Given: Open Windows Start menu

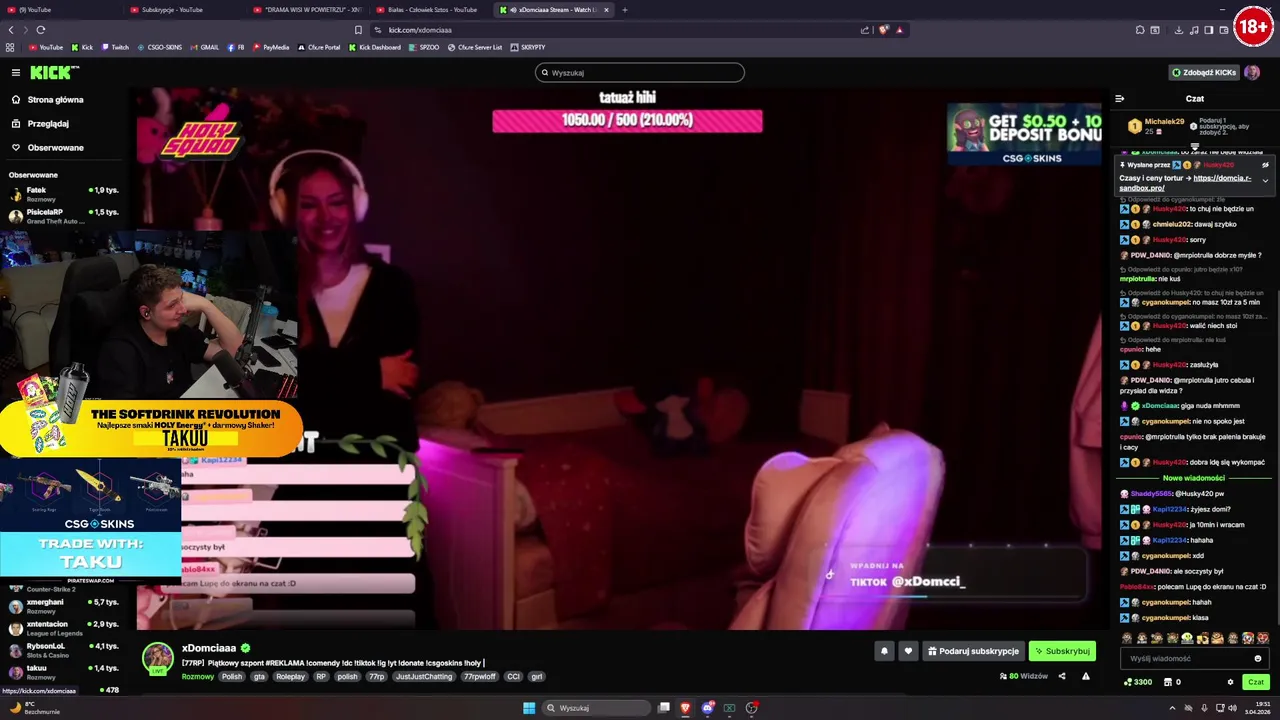Looking at the screenshot, I should [529, 708].
